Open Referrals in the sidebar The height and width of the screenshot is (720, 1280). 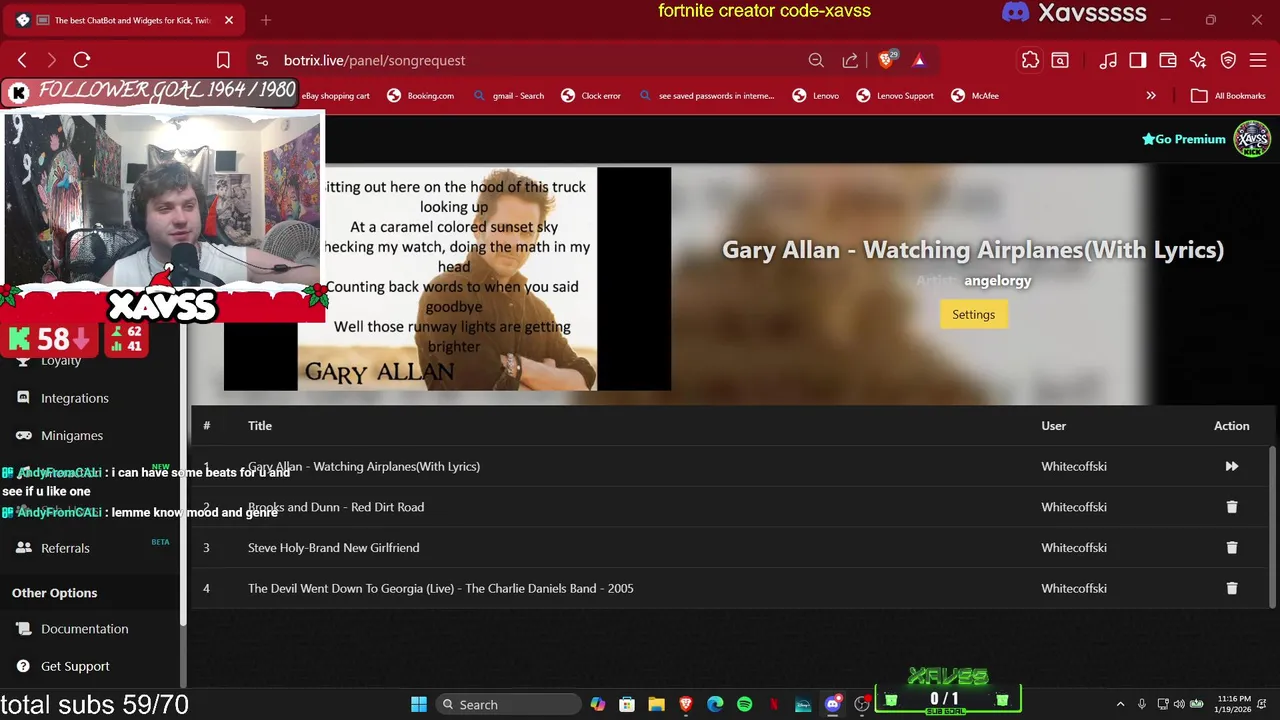coord(65,548)
